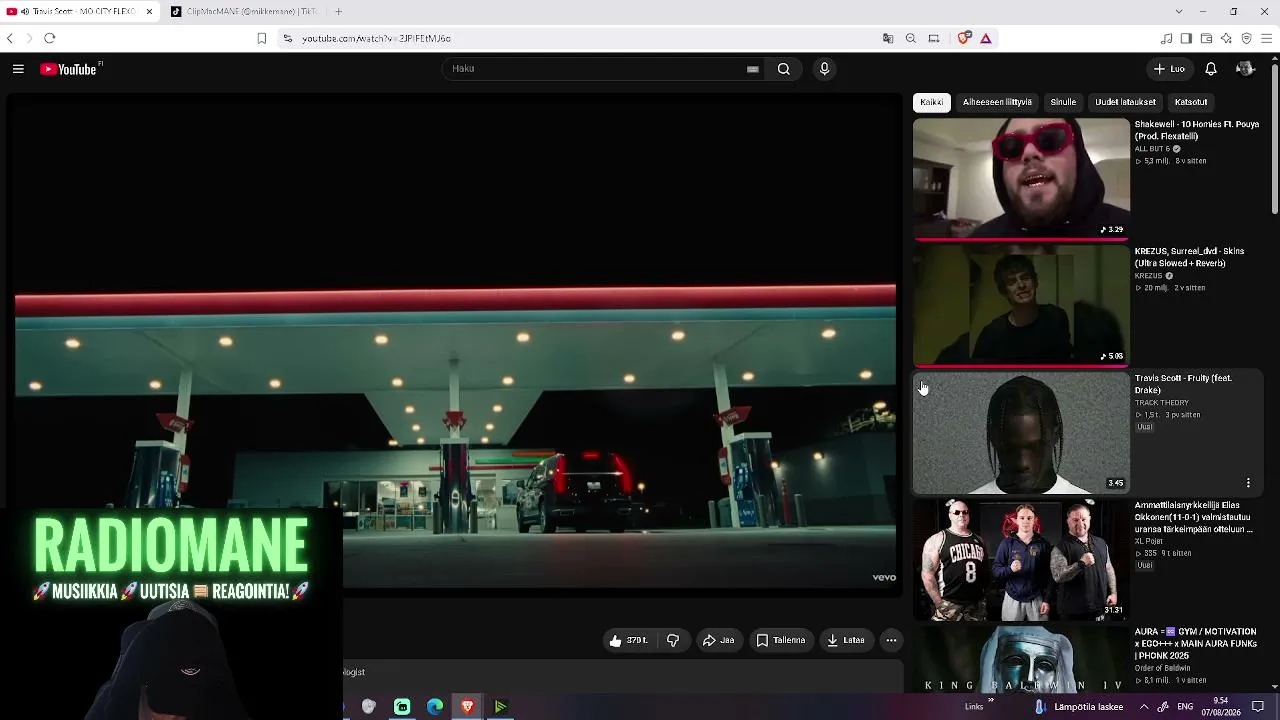The height and width of the screenshot is (720, 1280).
Task: Download the video with Lataa
Action: 846,640
